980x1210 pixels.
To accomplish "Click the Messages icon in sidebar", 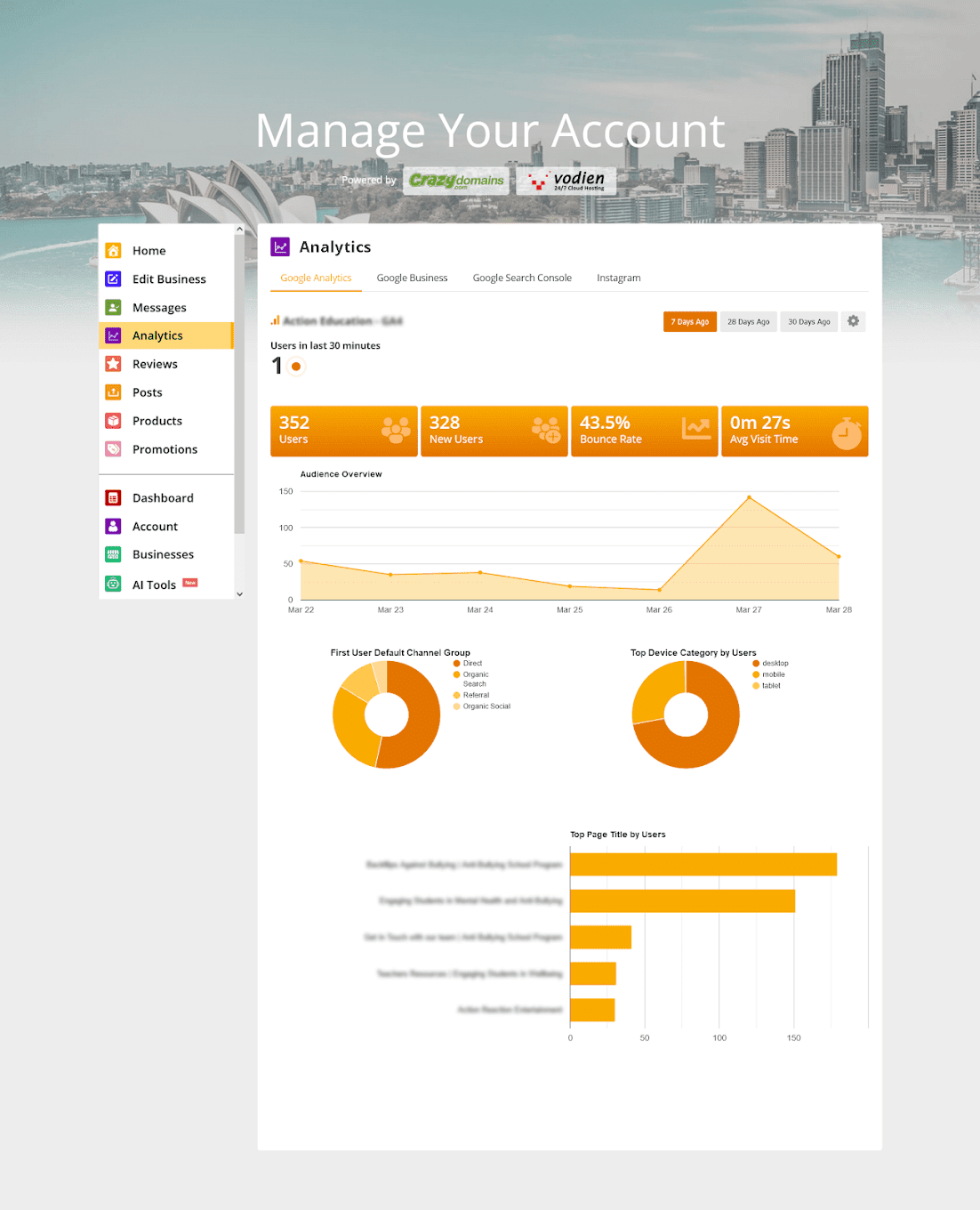I will 114,308.
